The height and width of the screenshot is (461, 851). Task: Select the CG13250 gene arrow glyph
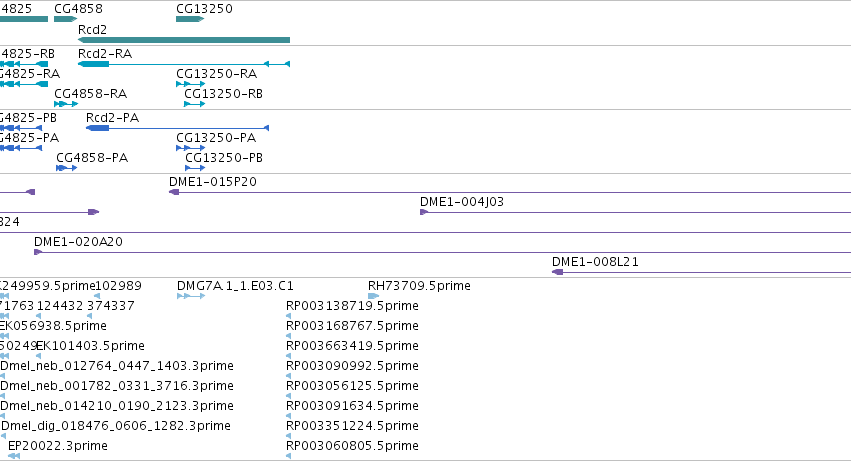[190, 19]
